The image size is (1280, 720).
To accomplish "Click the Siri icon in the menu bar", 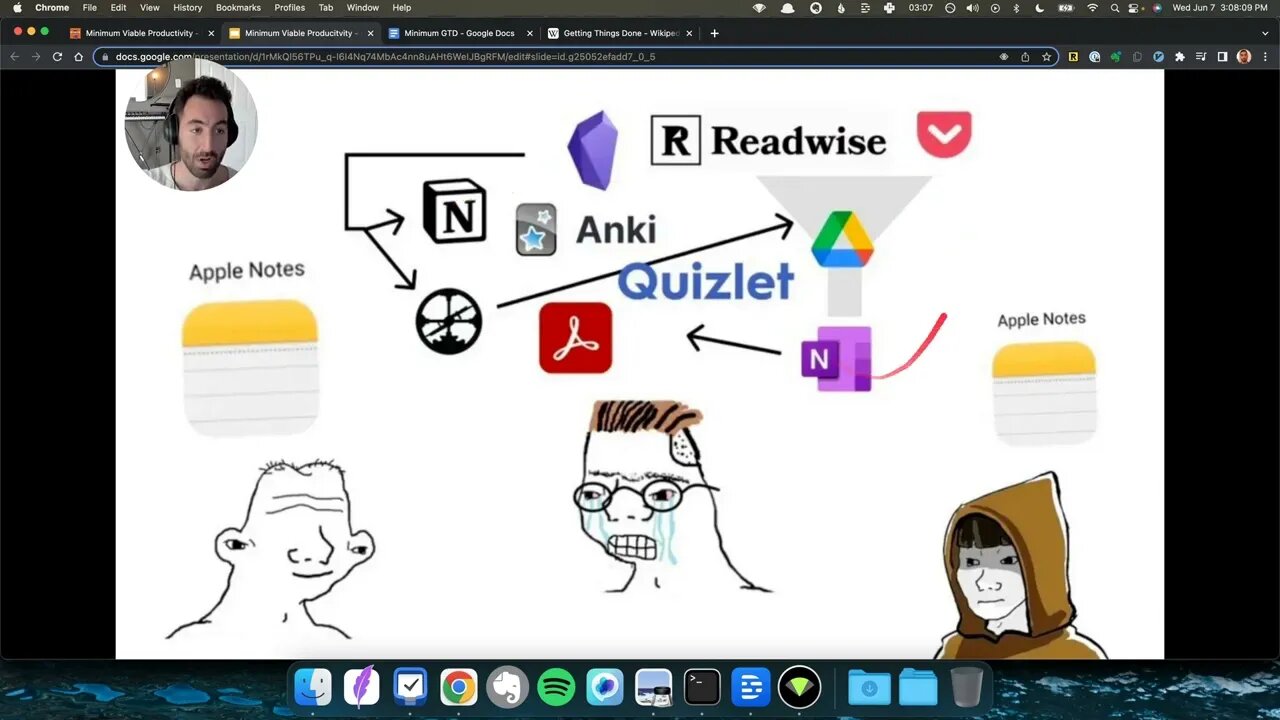I will coord(1157,7).
